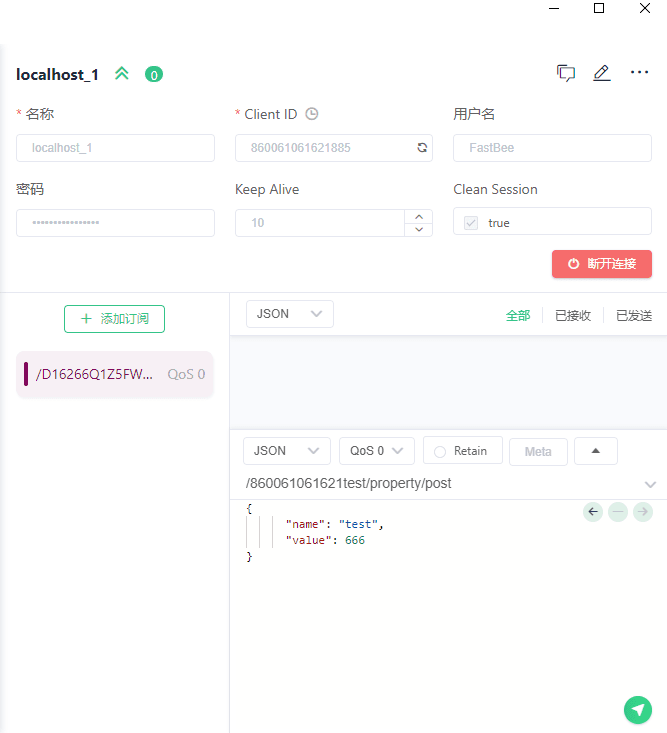Go to next payload with right arrow icon
667x733 pixels.
643,512
